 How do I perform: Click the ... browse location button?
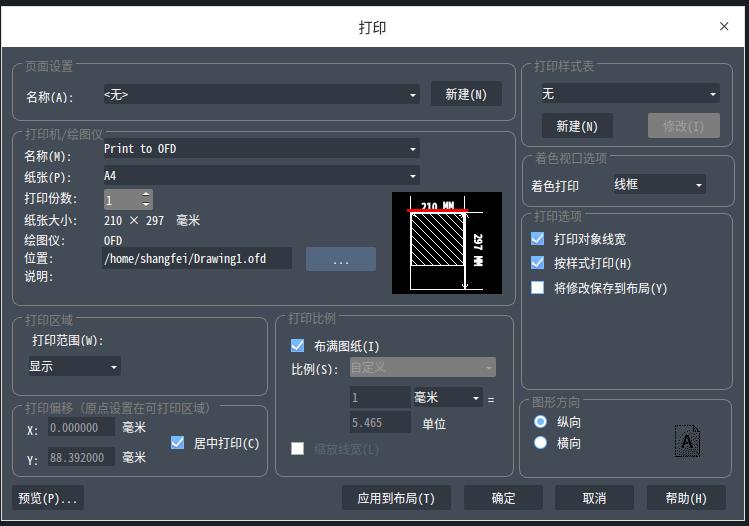(x=341, y=259)
